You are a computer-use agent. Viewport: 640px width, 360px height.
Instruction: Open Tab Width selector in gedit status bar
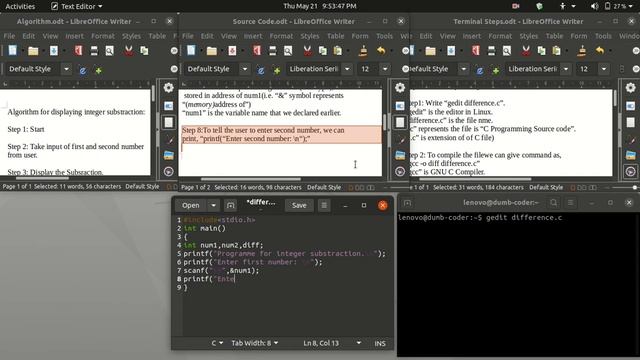click(255, 343)
